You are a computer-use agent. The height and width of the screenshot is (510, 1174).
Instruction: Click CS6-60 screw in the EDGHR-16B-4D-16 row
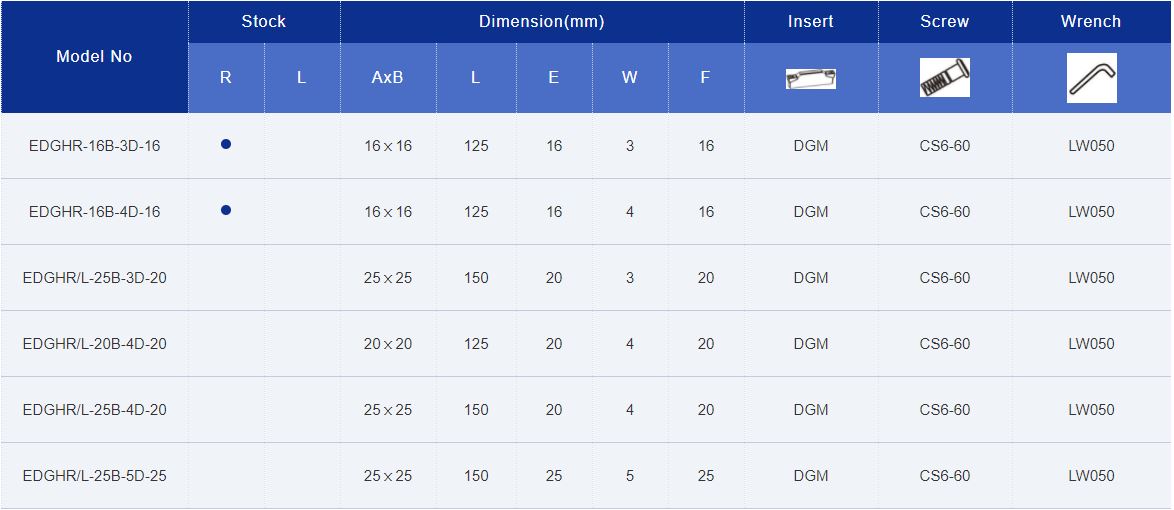tap(945, 212)
